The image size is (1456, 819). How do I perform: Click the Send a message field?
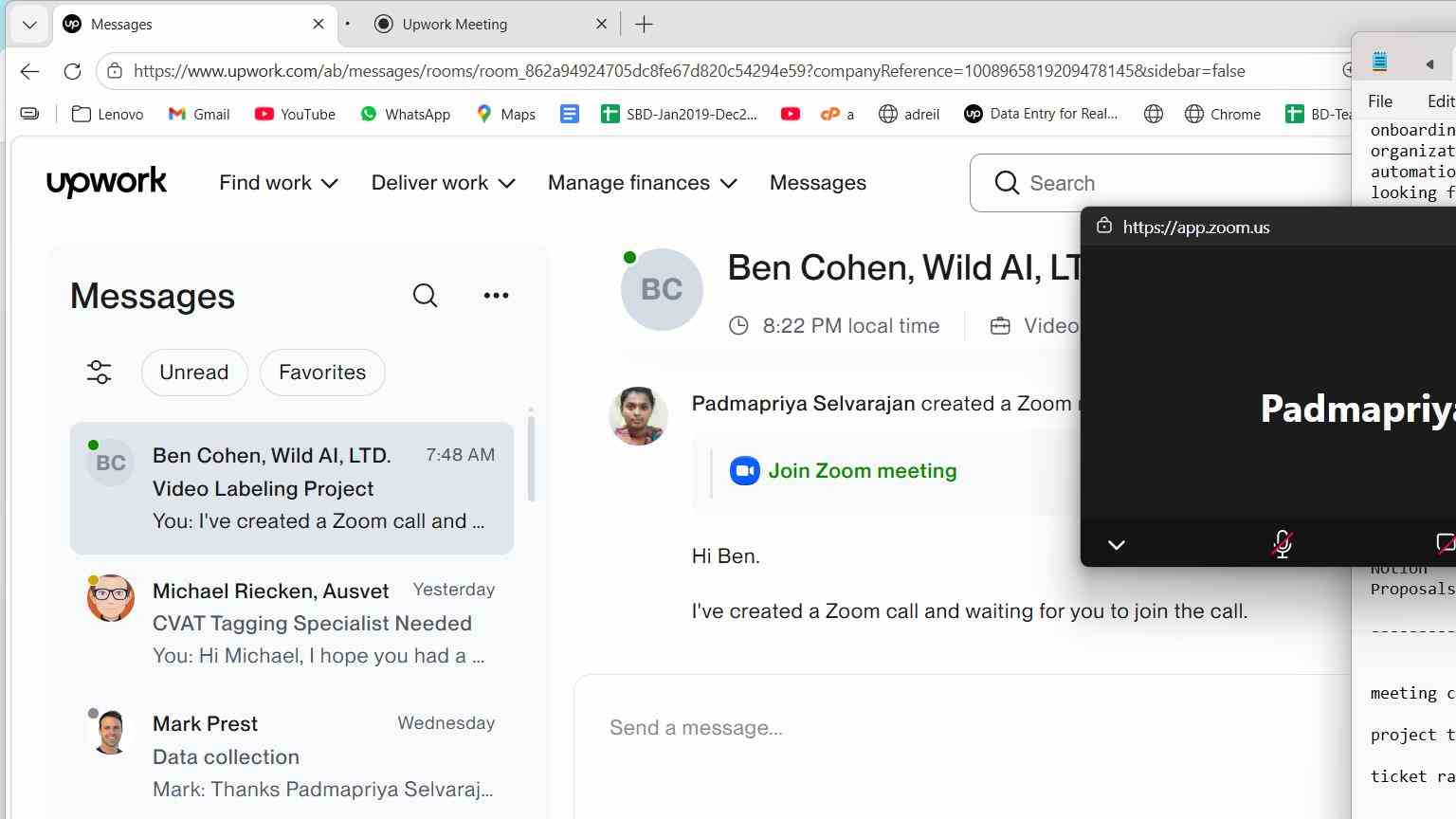(962, 728)
